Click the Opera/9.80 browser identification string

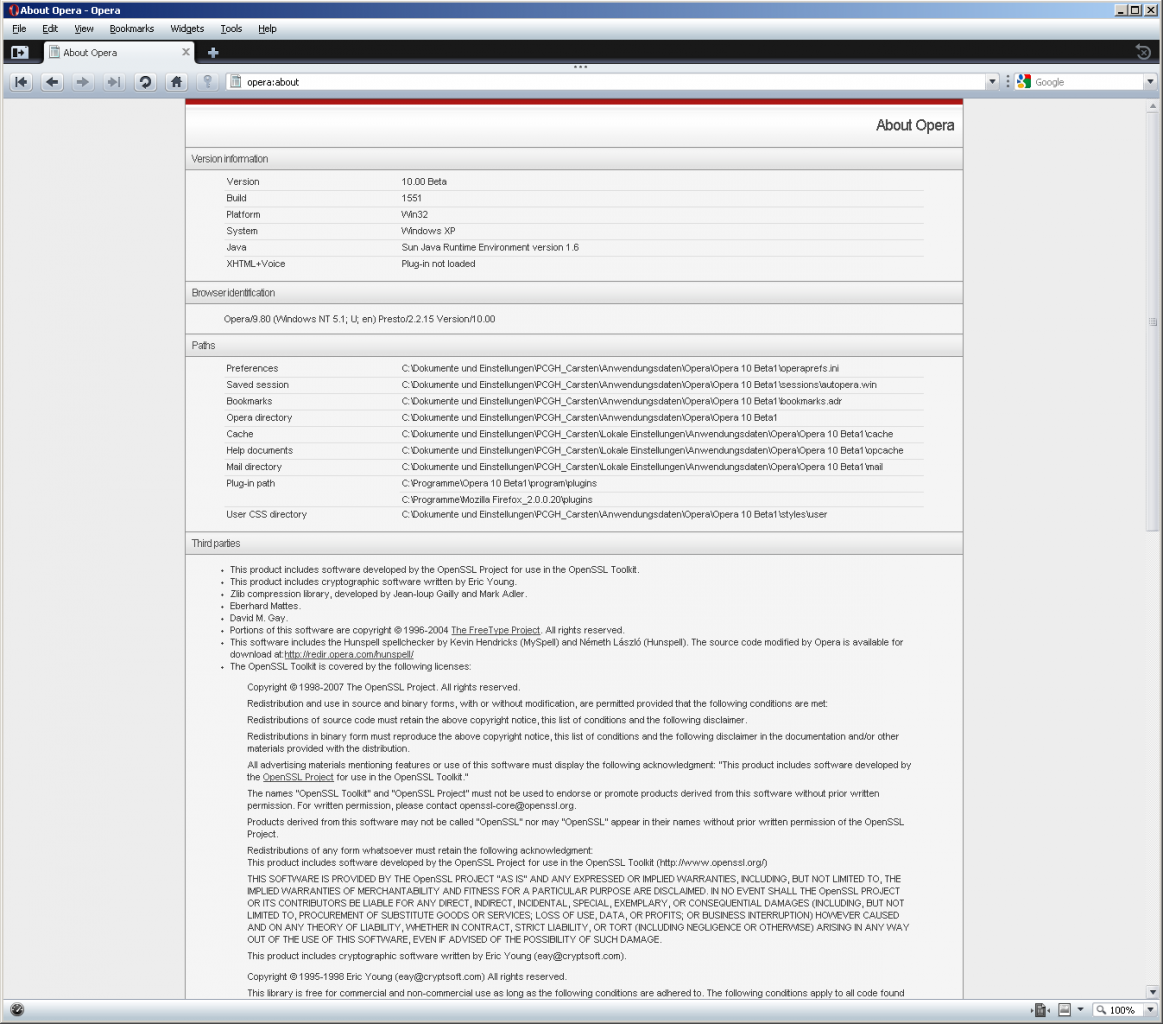360,319
